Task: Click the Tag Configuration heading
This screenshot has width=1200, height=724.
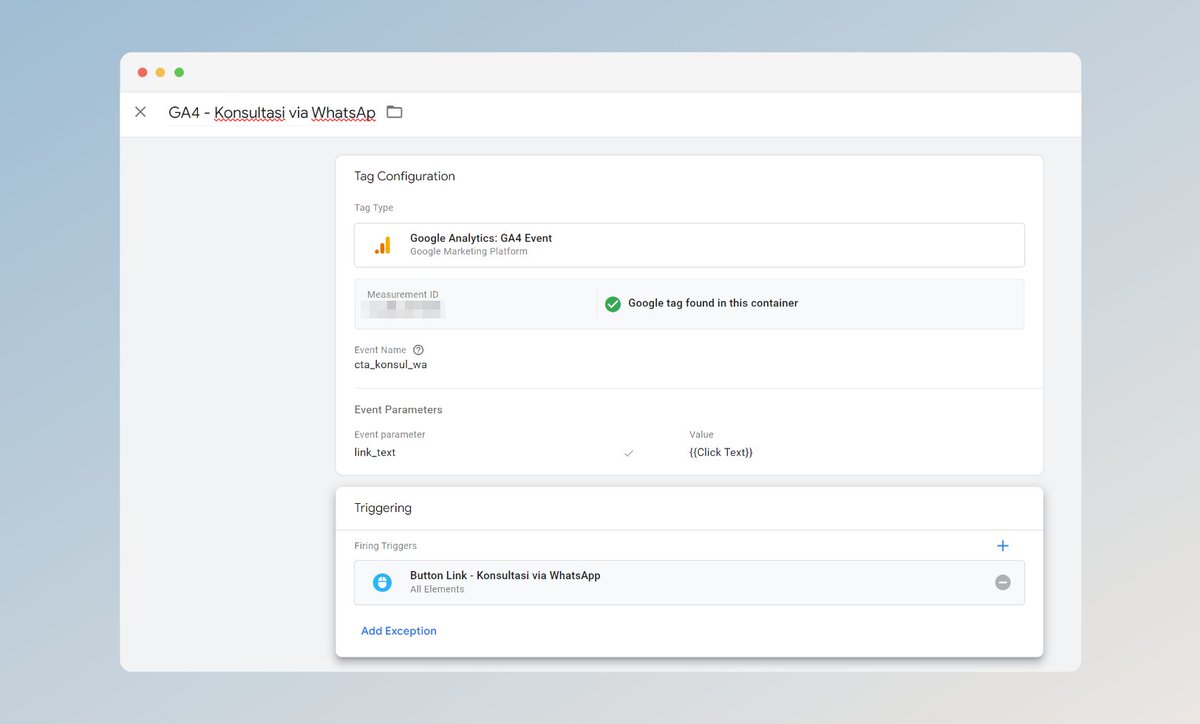Action: click(404, 176)
